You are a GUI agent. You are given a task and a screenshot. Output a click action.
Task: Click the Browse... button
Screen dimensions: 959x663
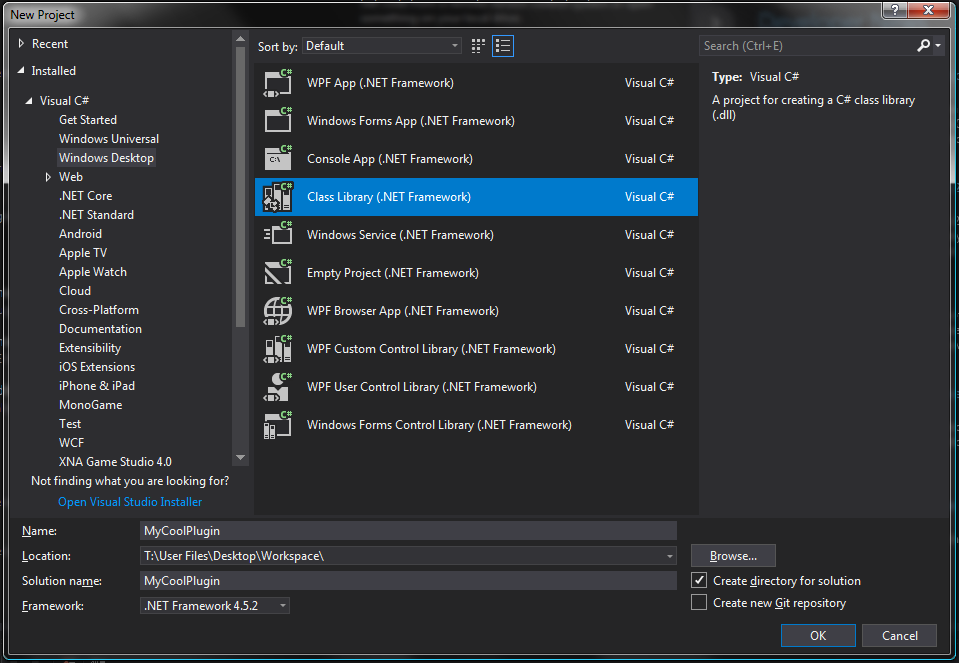(733, 556)
